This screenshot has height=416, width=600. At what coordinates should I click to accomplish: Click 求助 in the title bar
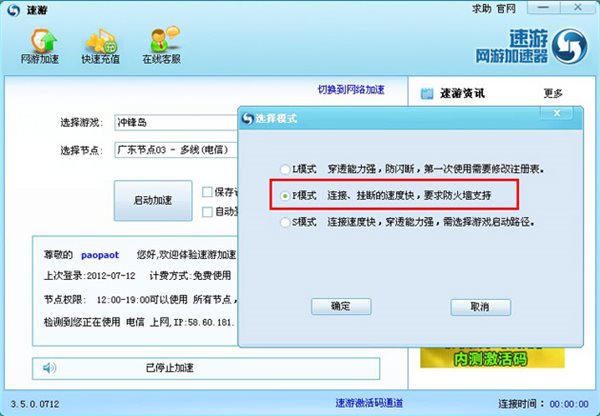click(481, 9)
